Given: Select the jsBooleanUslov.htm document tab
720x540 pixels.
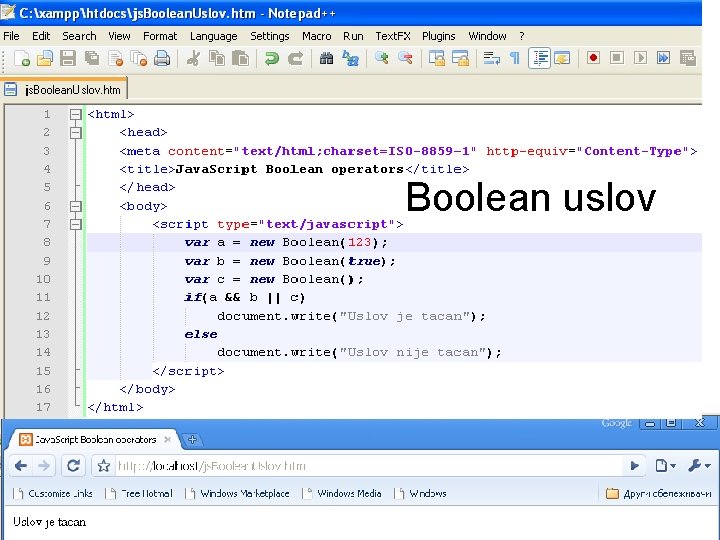Looking at the screenshot, I should 64,89.
